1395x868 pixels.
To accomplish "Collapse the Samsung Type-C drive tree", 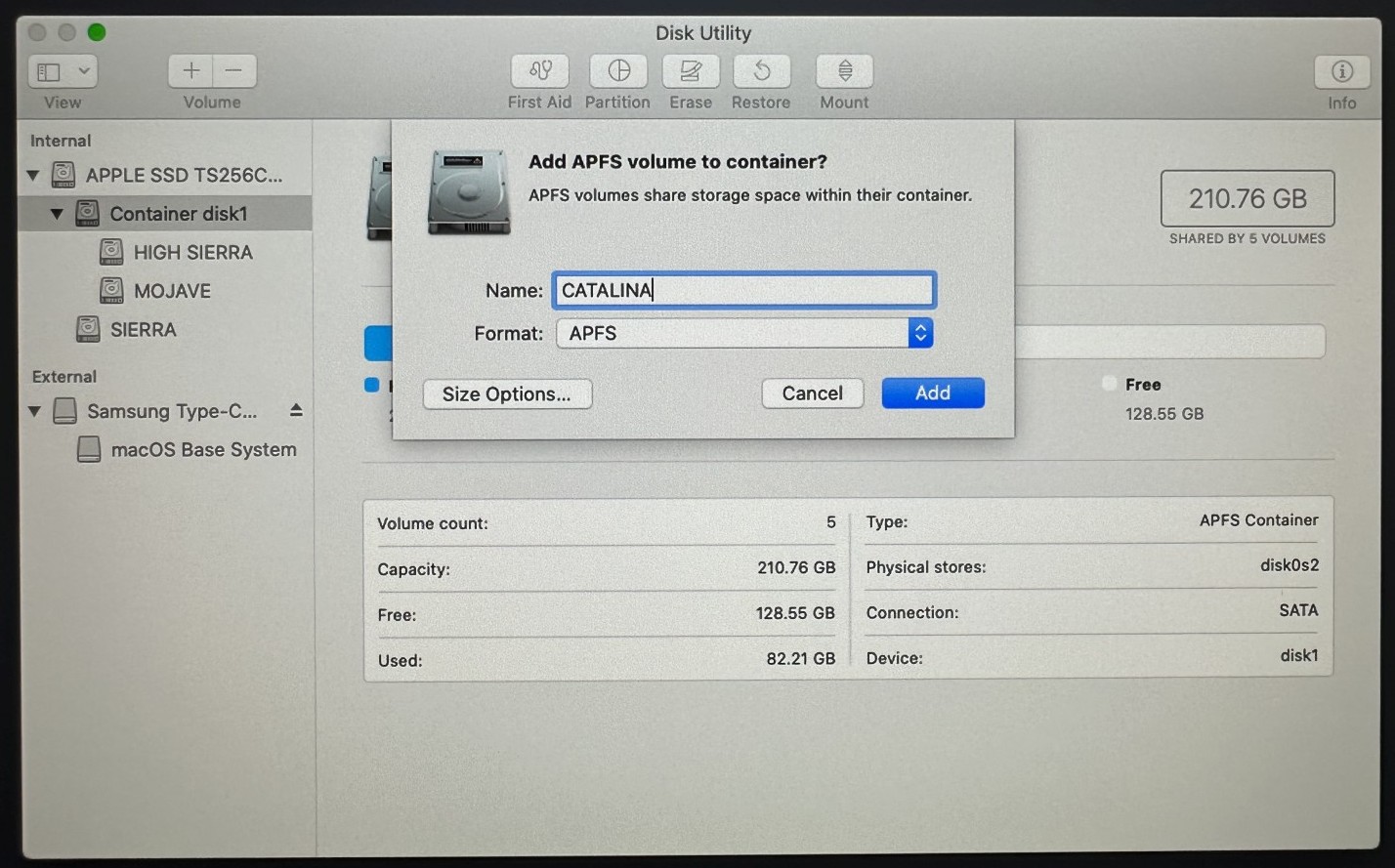I will [x=34, y=412].
